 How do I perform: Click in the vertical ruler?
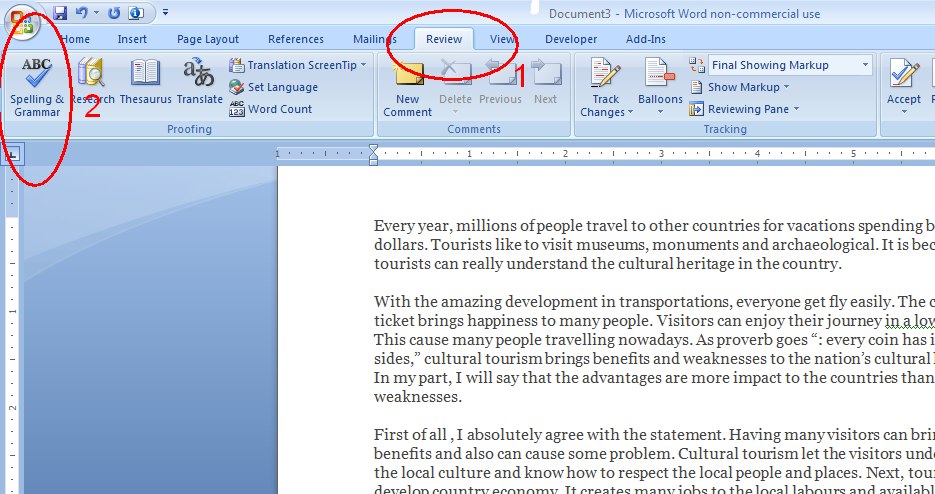[x=12, y=330]
